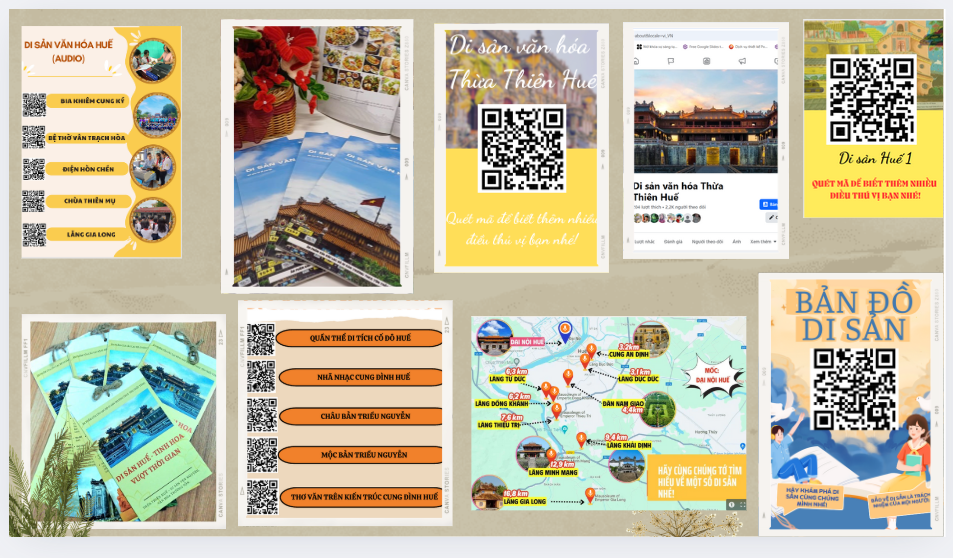Screen dimensions: 953x558
Task: Click the blue map pin at Đại Nội Huế
Action: pyautogui.click(x=565, y=332)
